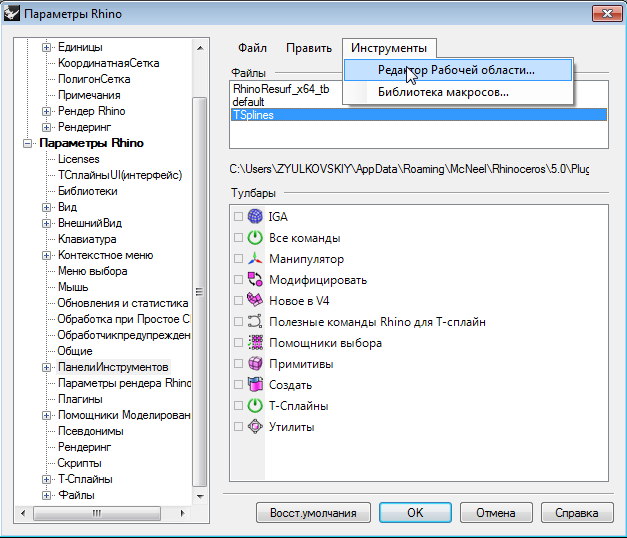Viewport: 627px width, 538px height.
Task: Expand the ПанелиИнструментов node
Action: pos(46,367)
